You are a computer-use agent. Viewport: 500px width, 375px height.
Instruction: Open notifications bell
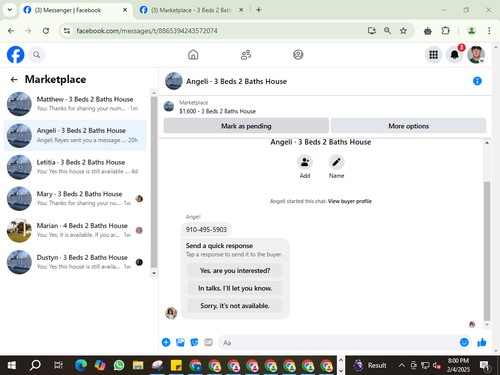click(454, 55)
